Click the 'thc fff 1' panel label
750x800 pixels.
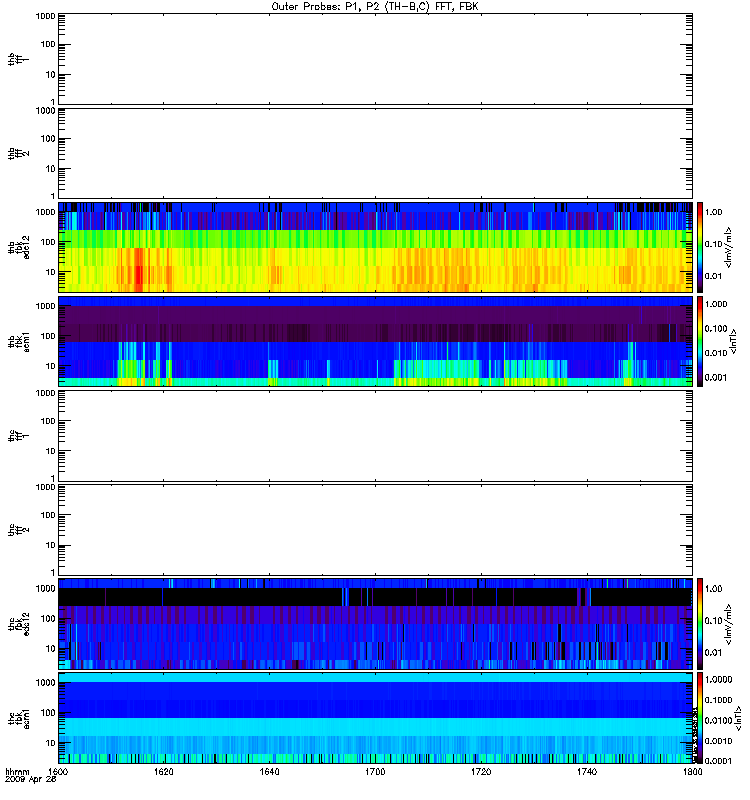18,436
